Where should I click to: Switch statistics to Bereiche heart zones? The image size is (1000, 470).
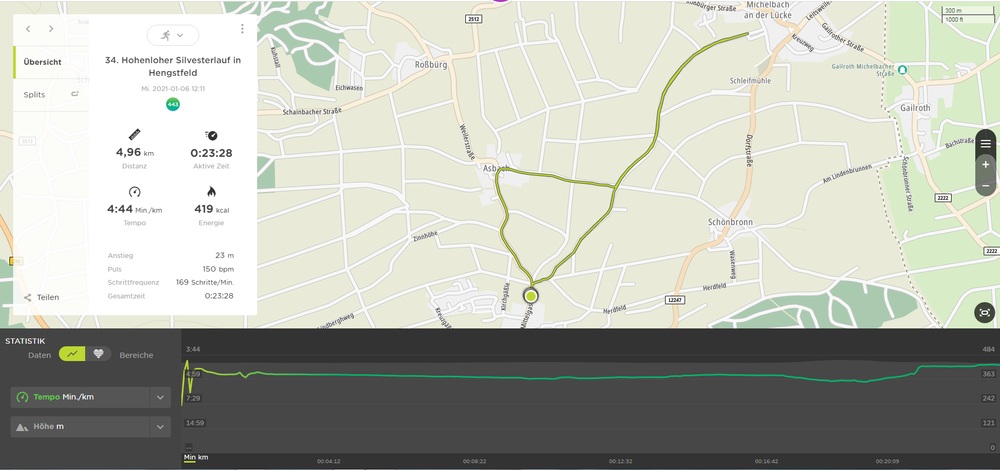click(x=98, y=354)
